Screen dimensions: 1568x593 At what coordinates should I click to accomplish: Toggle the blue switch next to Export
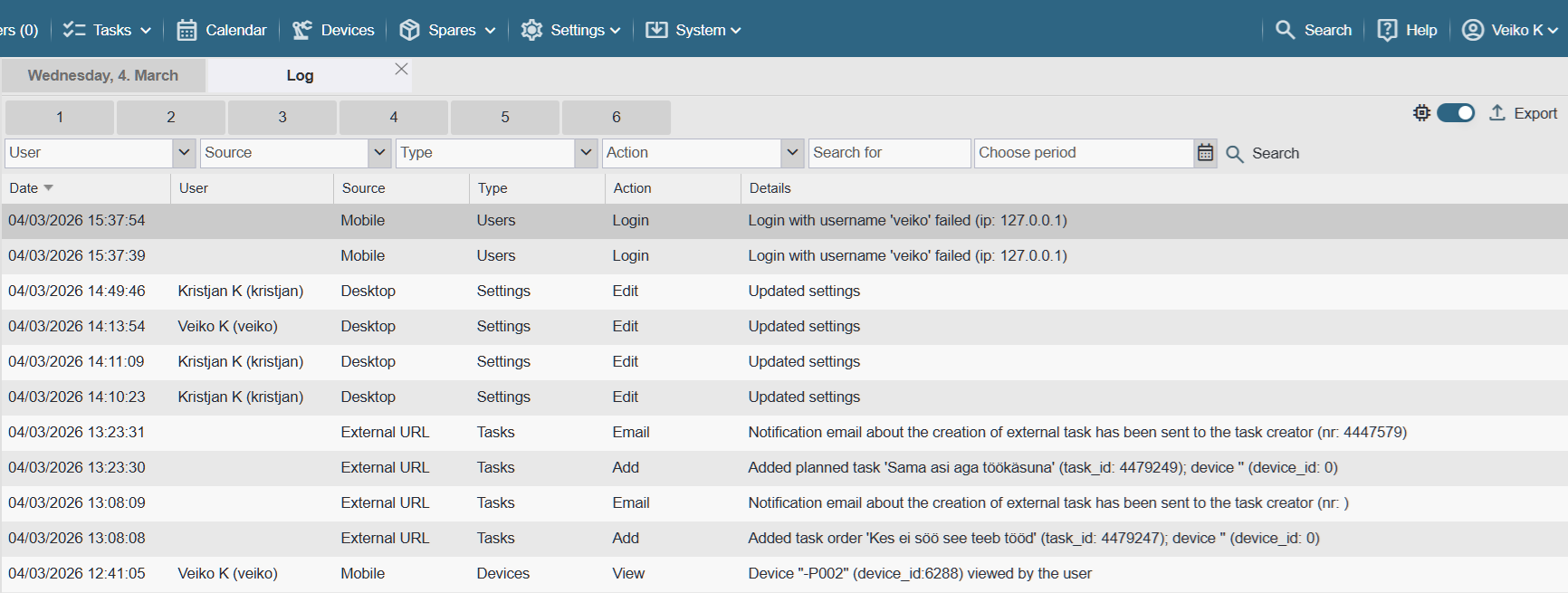pyautogui.click(x=1456, y=113)
